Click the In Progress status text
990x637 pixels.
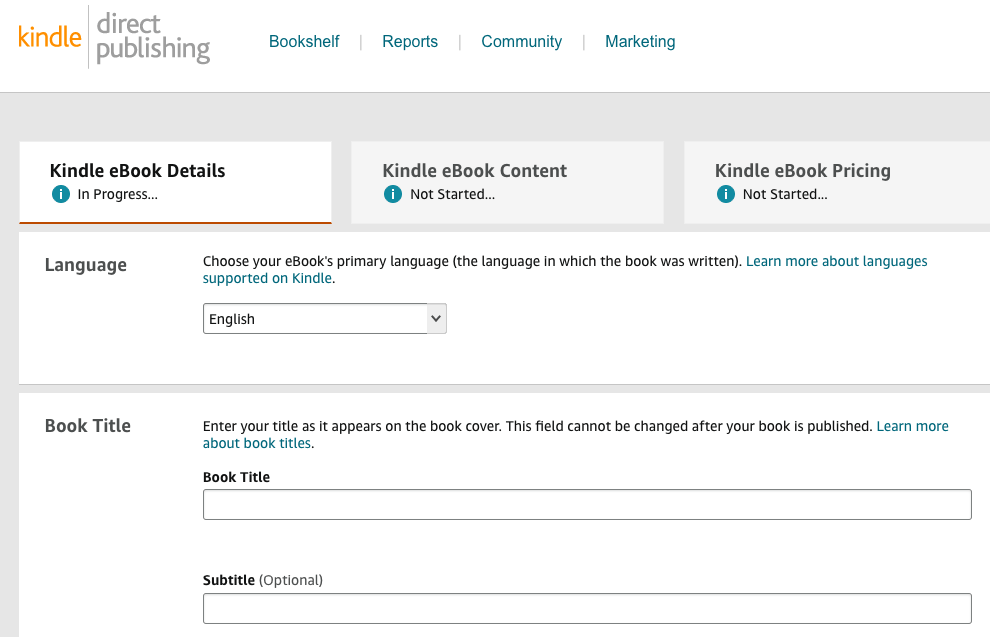click(117, 194)
